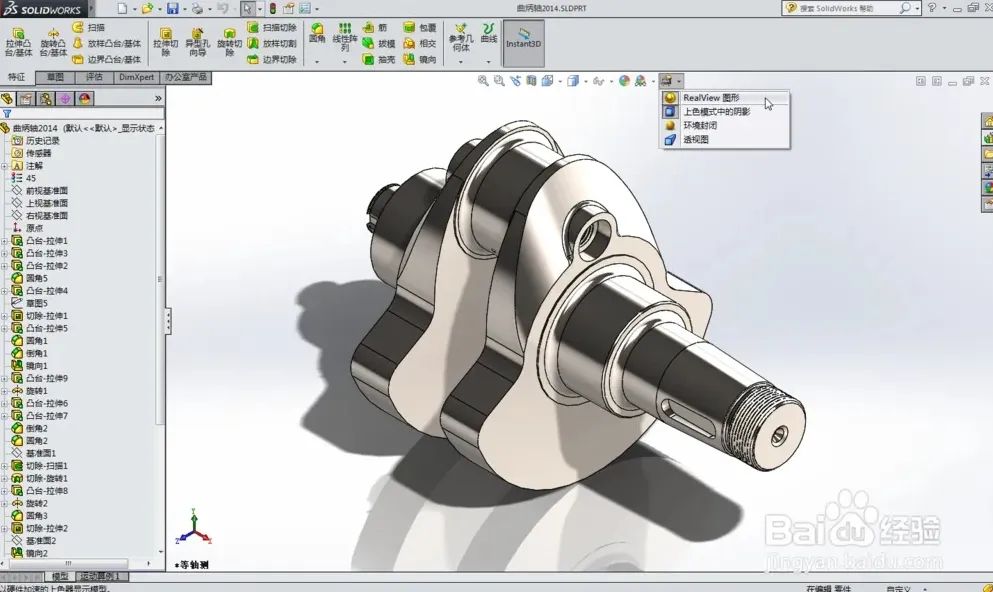Click the 运动算例1 motion study tab
Image resolution: width=993 pixels, height=592 pixels.
point(102,576)
